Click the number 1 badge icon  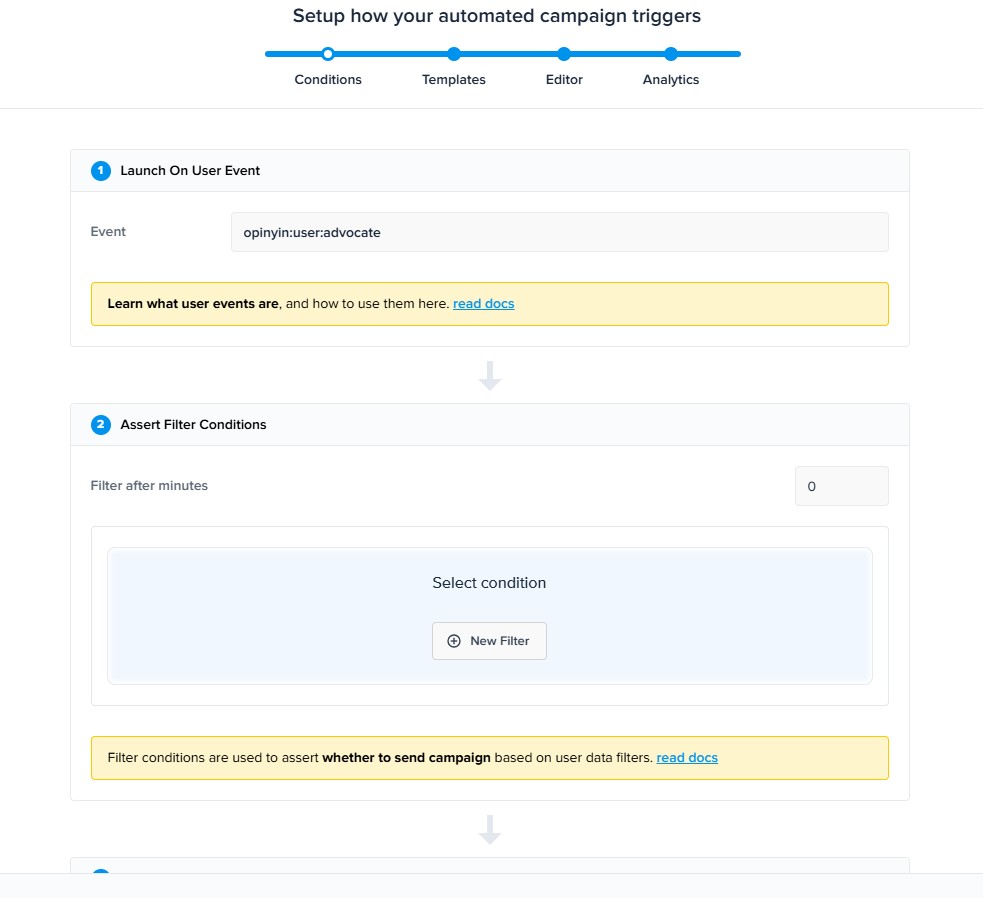pyautogui.click(x=101, y=171)
